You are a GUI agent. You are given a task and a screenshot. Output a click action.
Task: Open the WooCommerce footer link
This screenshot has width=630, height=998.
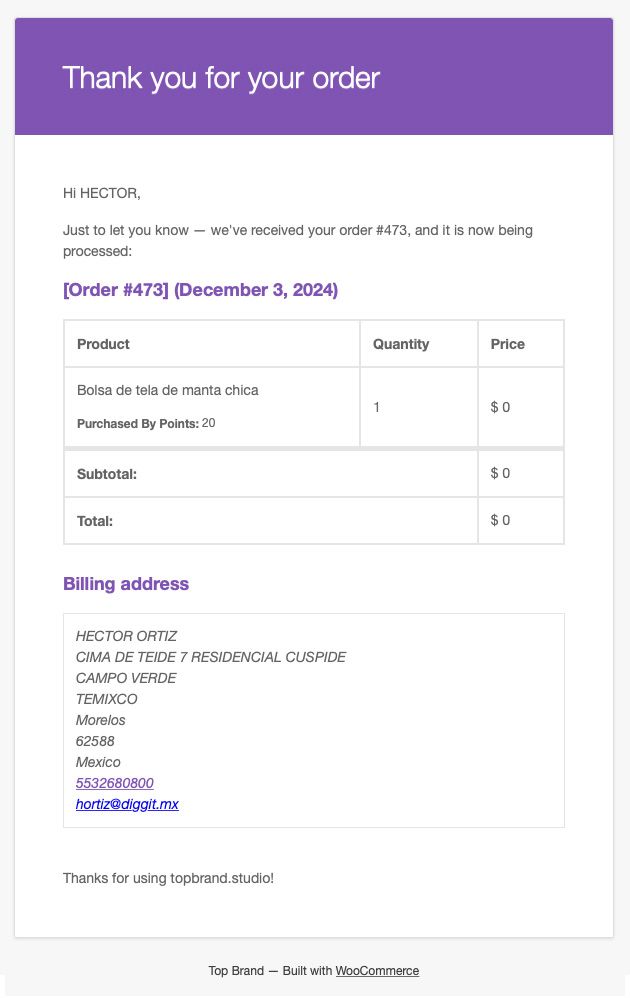(x=377, y=971)
